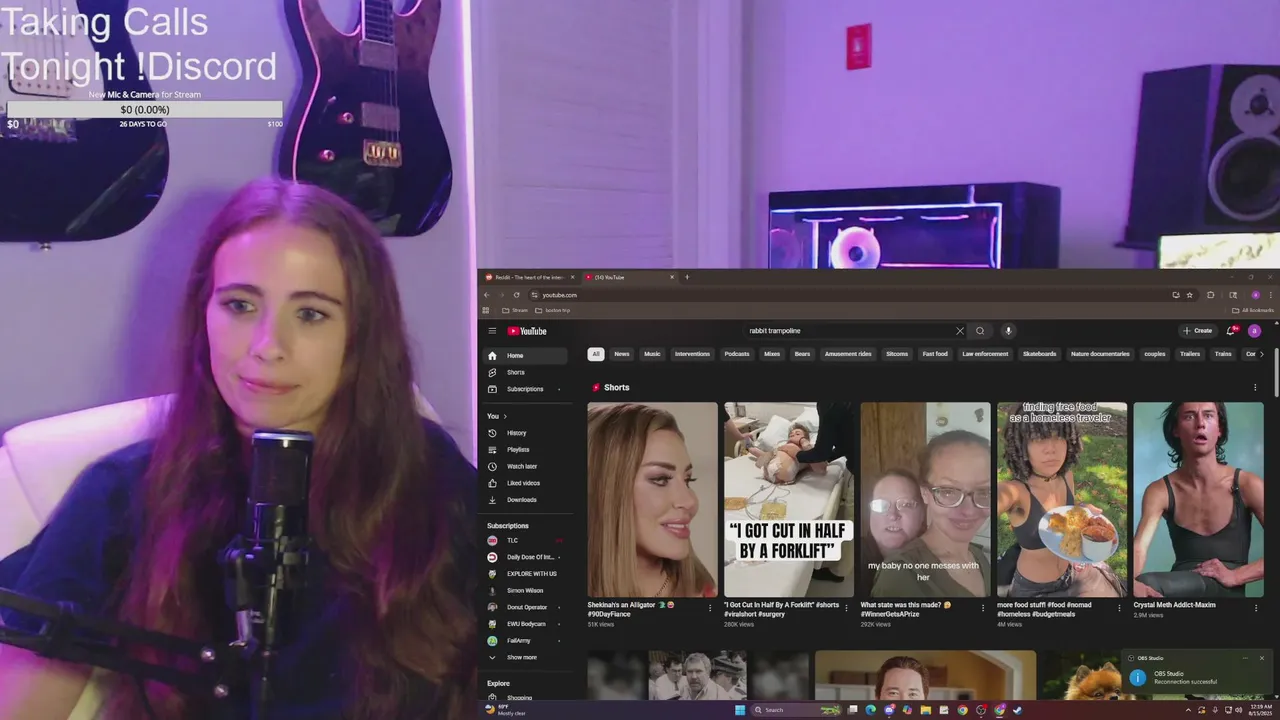Select the Interventions filter chip
Screen dimensions: 1280x720
point(692,354)
